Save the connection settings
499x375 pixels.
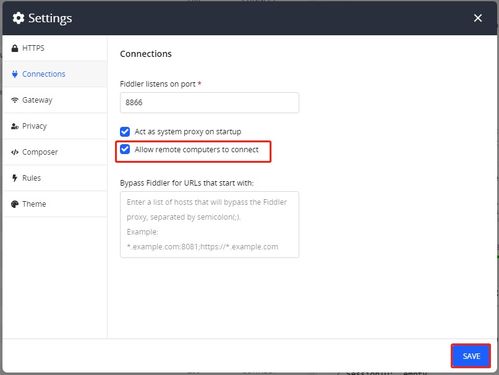click(x=471, y=356)
